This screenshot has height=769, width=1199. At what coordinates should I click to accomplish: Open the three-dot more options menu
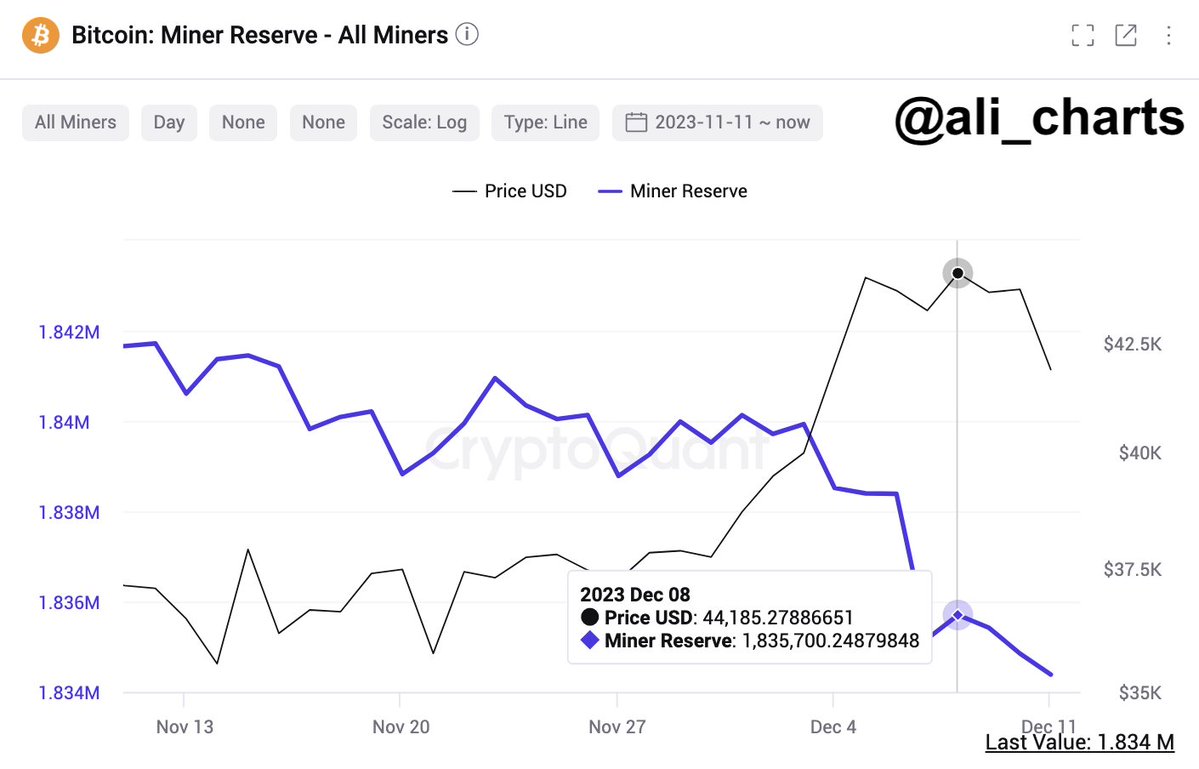[1168, 35]
